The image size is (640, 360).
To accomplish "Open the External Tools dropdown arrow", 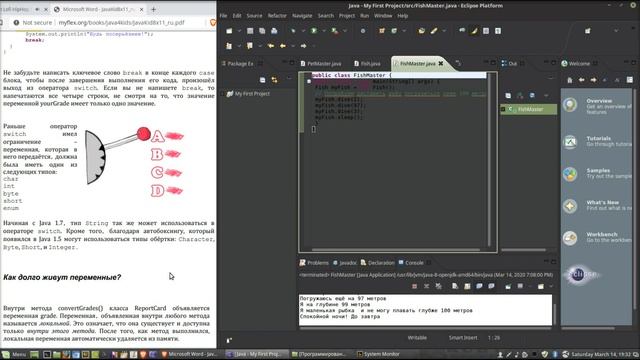I will pyautogui.click(x=345, y=31).
